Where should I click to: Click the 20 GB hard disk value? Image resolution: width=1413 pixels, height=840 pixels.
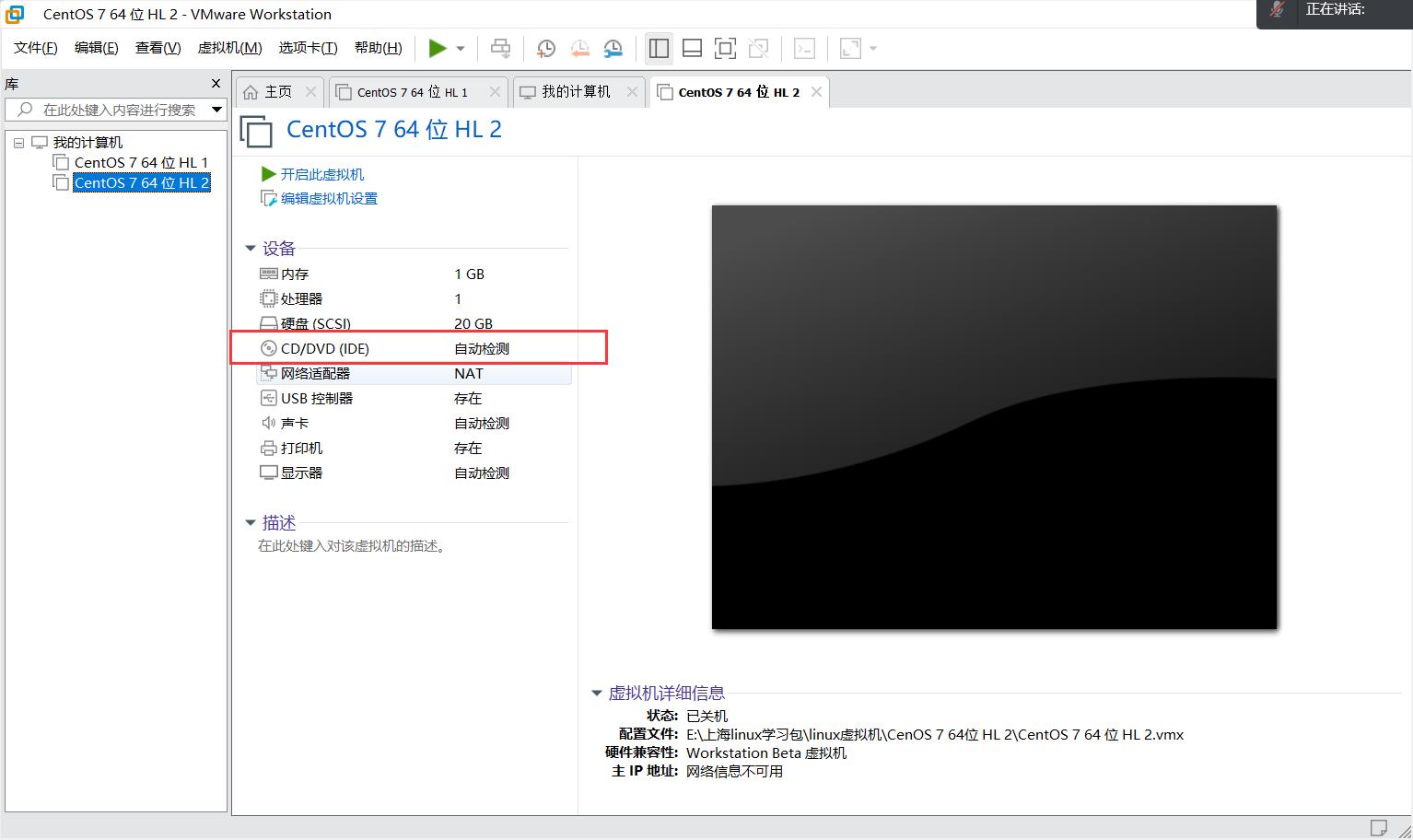pos(473,324)
